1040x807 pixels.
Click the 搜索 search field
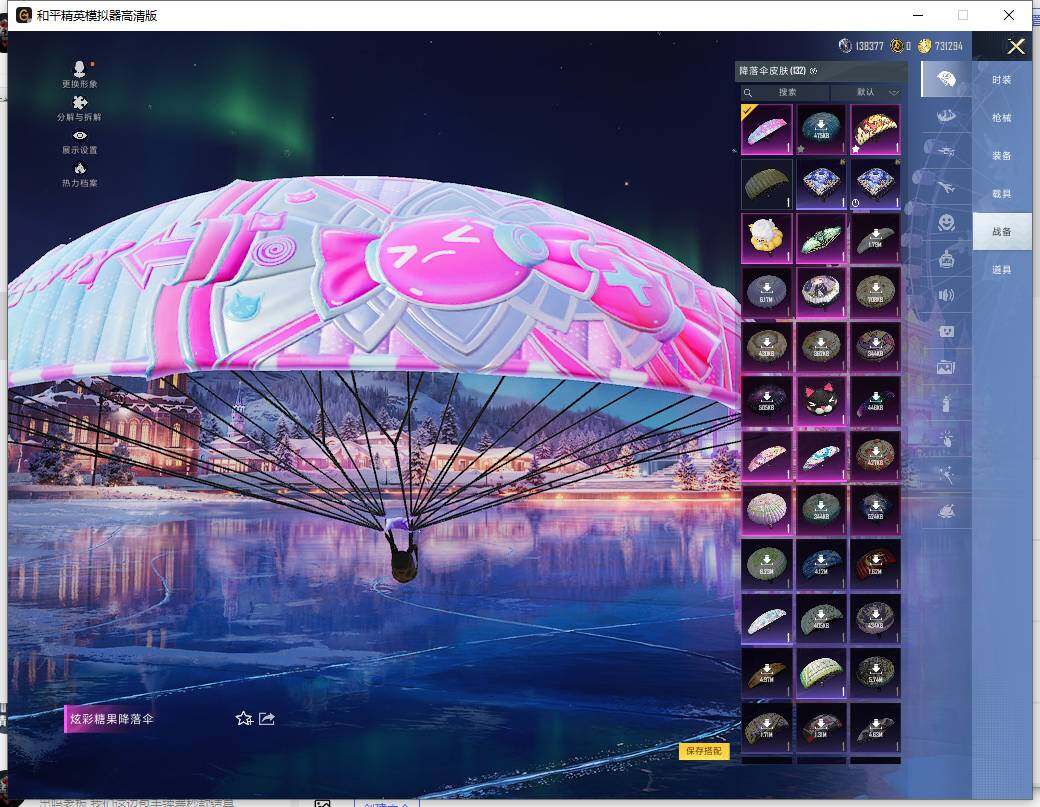783,92
